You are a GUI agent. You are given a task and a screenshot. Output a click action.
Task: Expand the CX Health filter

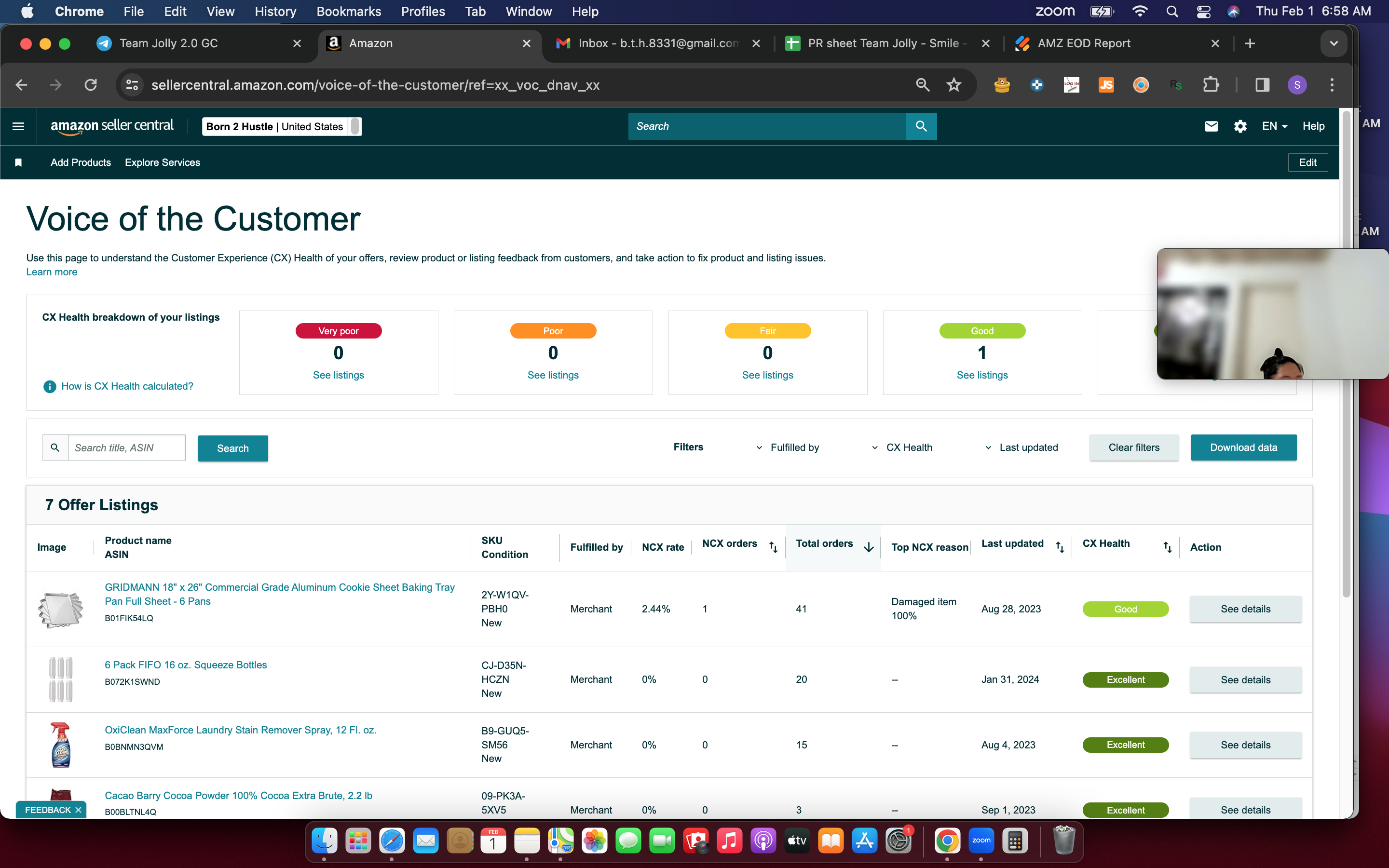(902, 448)
